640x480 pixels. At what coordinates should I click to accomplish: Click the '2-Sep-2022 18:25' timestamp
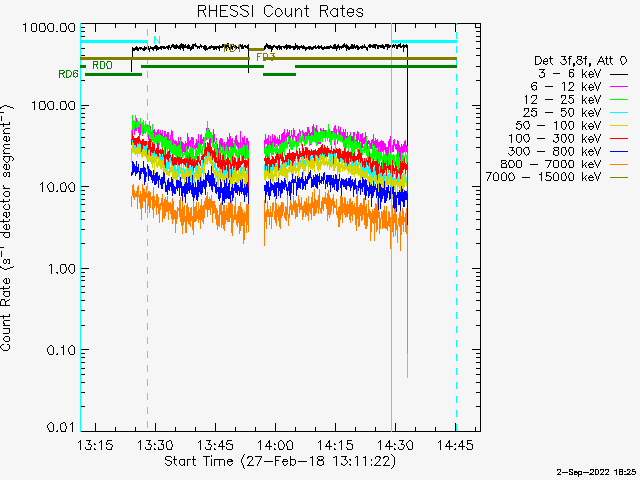(598, 472)
